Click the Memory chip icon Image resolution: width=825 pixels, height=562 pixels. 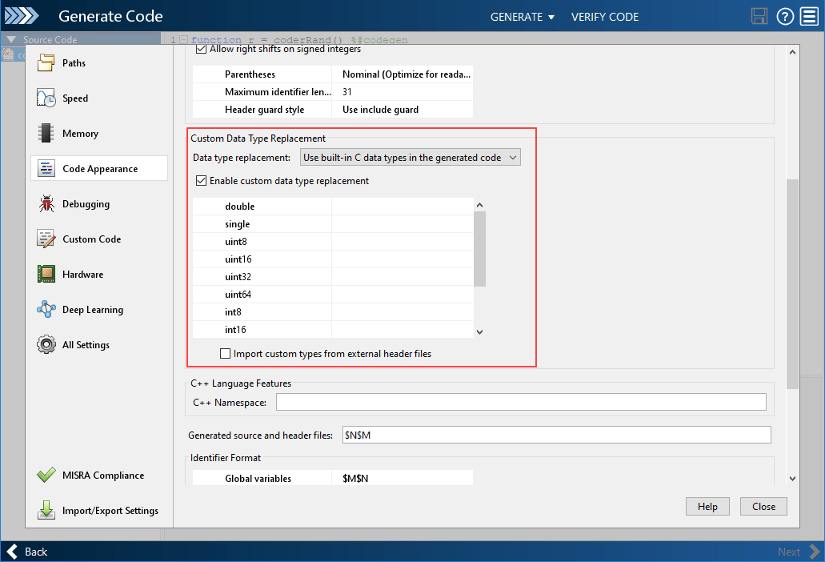click(46, 133)
